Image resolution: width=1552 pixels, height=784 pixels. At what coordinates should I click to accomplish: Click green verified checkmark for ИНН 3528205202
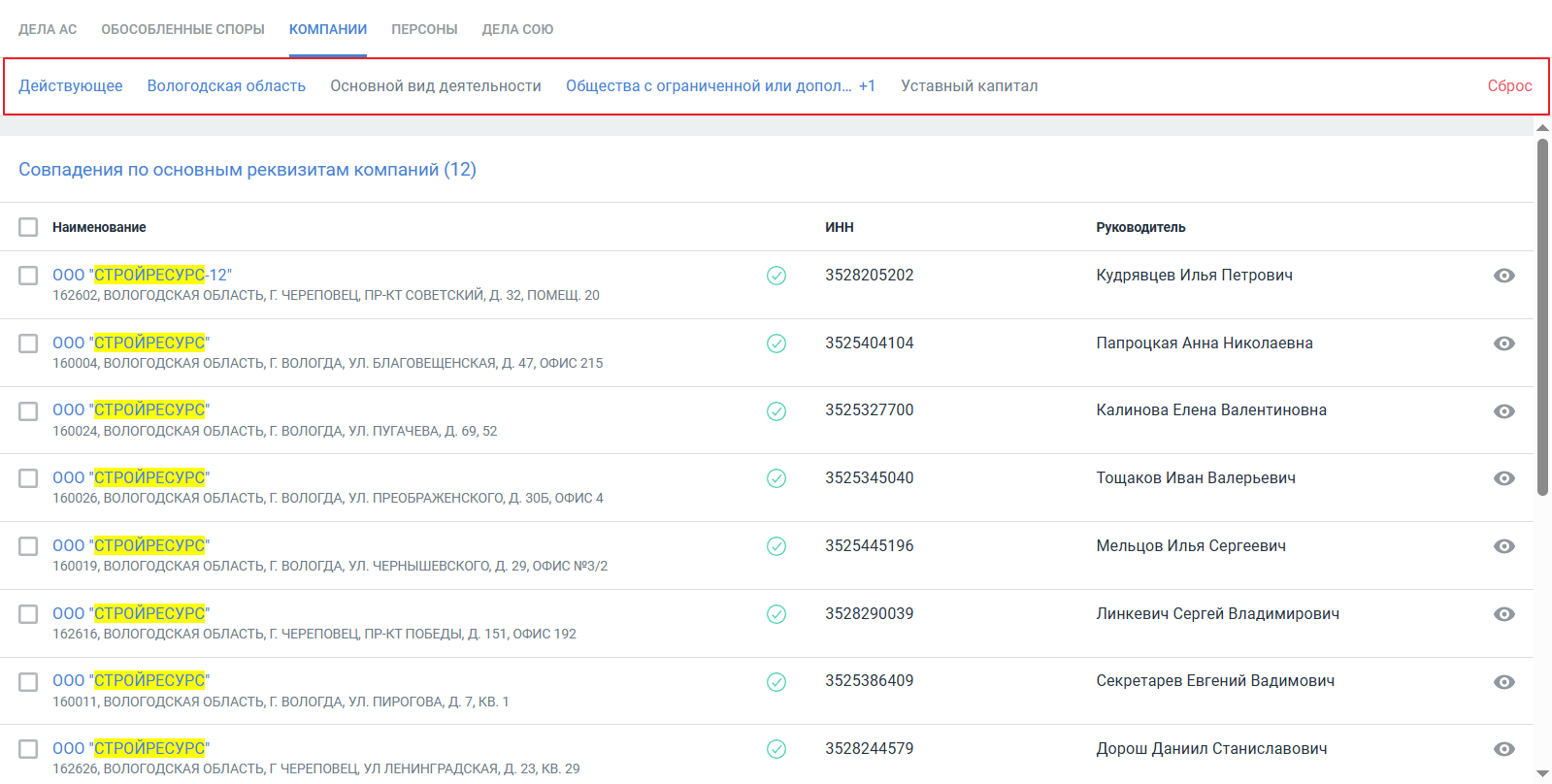click(776, 276)
